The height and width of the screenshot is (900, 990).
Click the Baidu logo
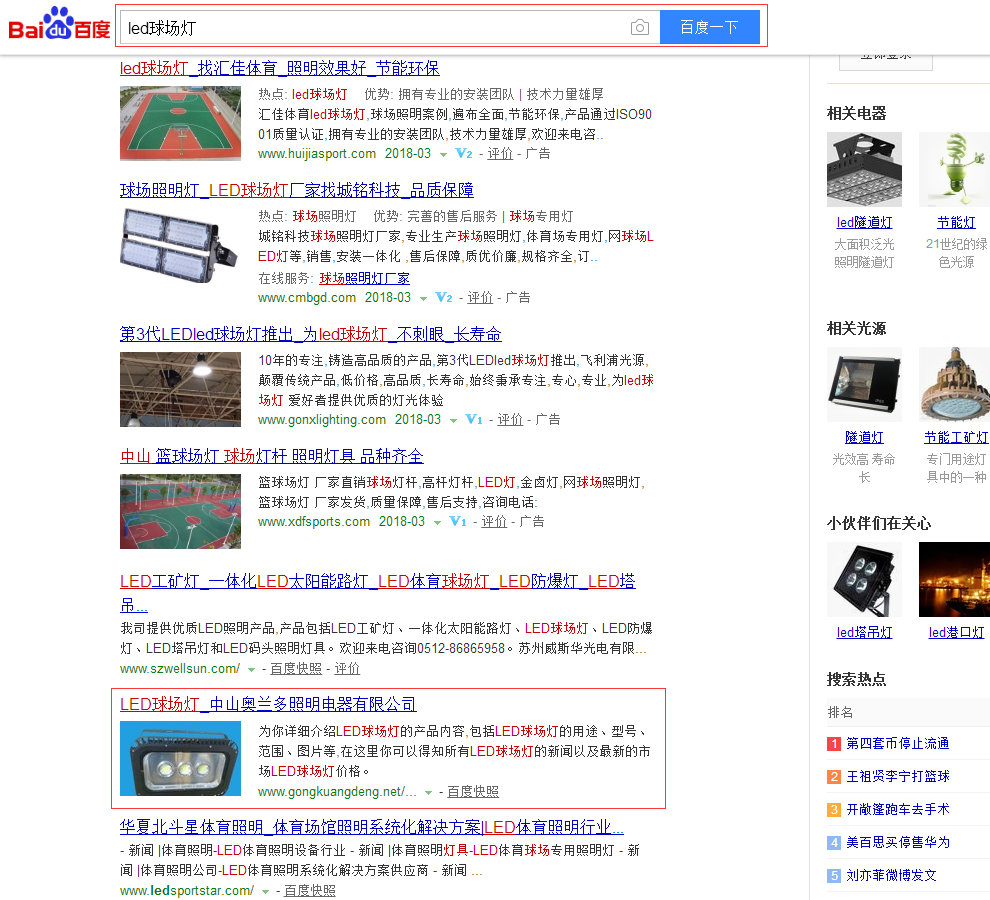tap(59, 25)
